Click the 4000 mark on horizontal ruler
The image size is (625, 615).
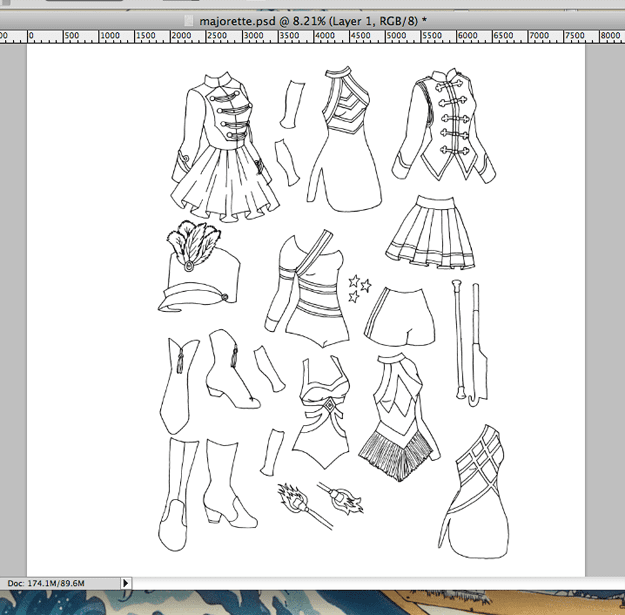click(x=324, y=35)
